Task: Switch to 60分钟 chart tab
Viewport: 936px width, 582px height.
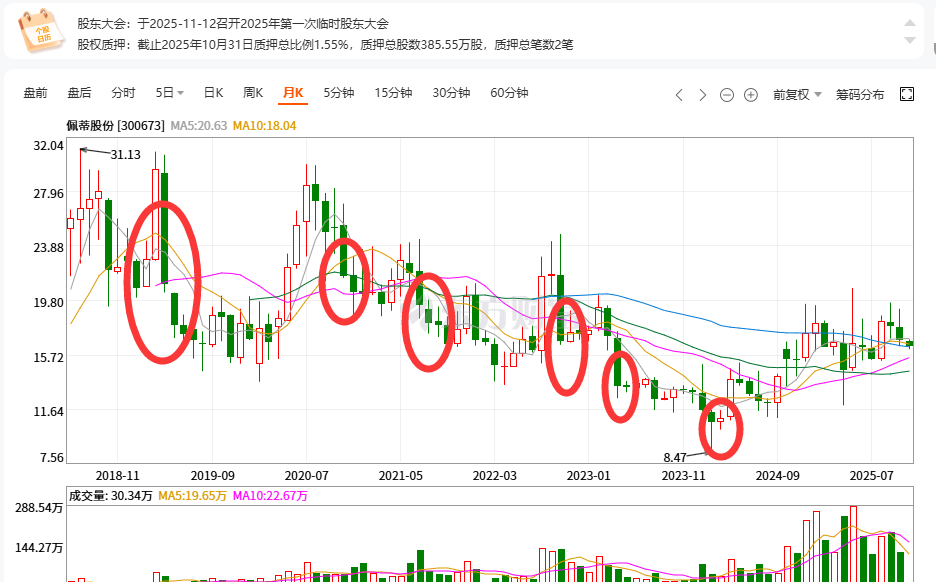Action: click(509, 93)
